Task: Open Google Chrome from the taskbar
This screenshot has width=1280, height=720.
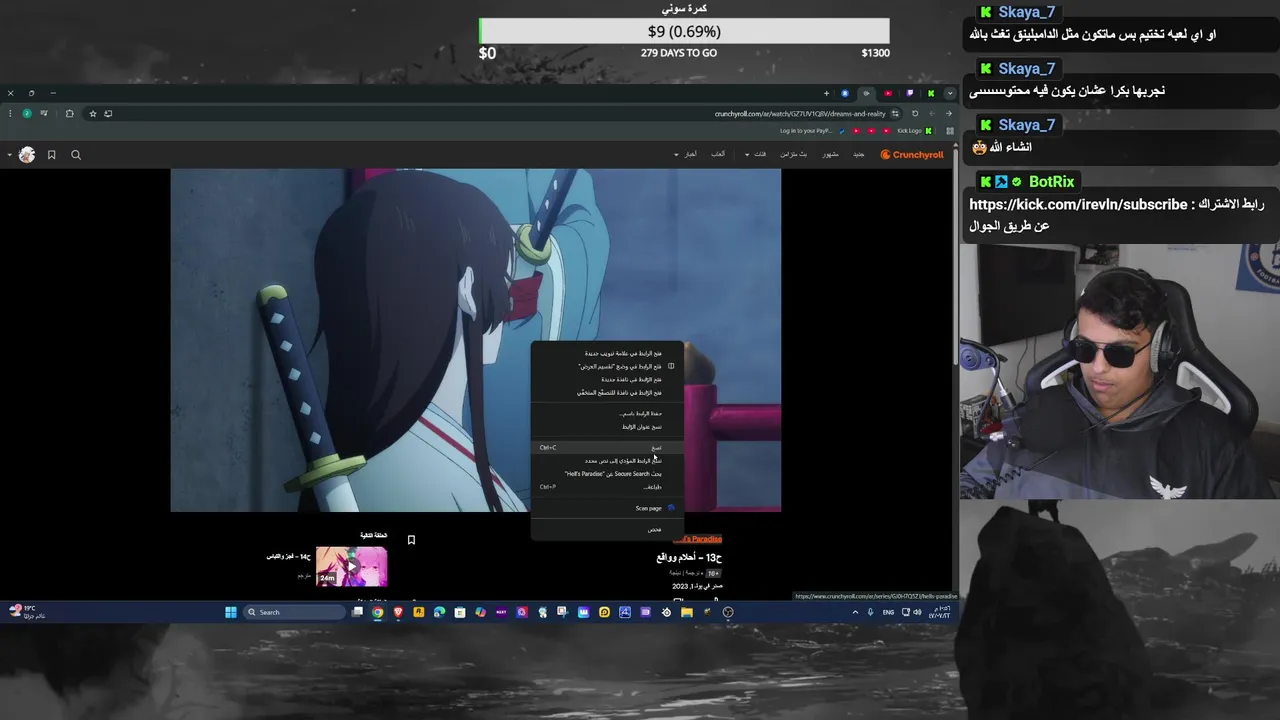Action: click(x=378, y=612)
